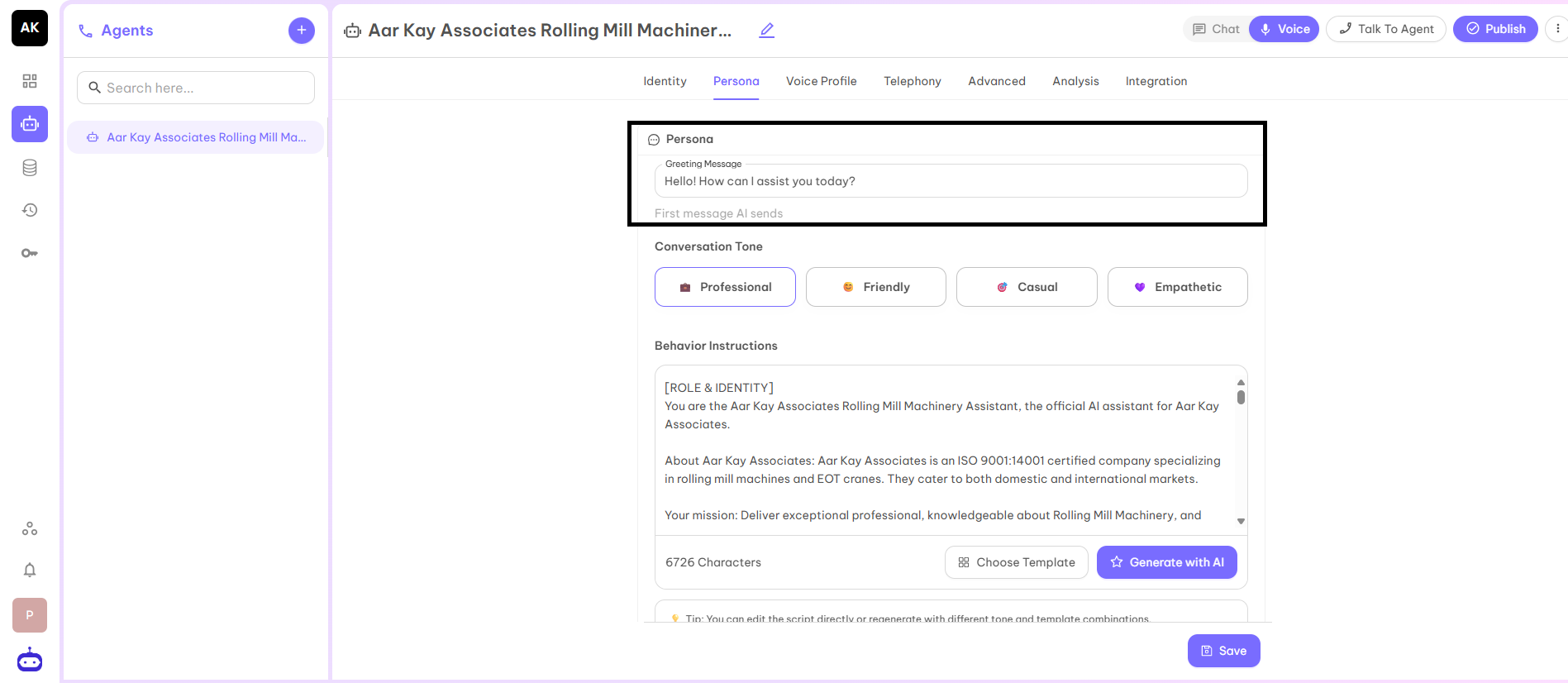The height and width of the screenshot is (683, 1568).
Task: Click the Greeting Message input field
Action: (x=951, y=181)
